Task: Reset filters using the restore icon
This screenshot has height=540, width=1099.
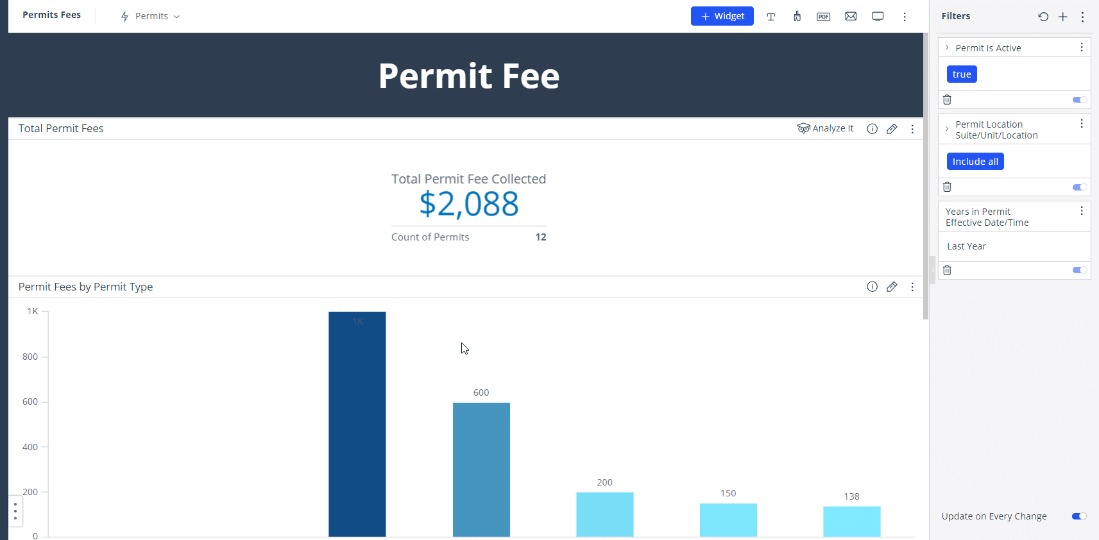Action: tap(1043, 16)
